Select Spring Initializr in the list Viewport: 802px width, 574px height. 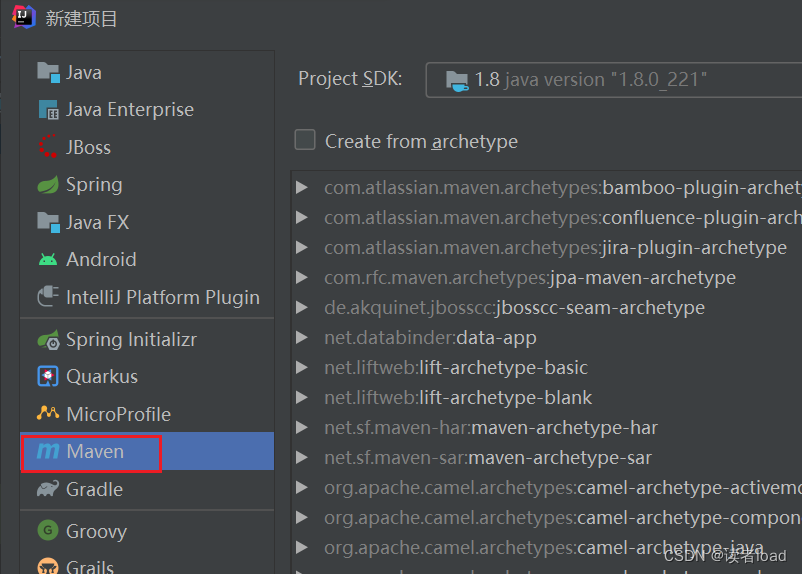tap(147, 340)
